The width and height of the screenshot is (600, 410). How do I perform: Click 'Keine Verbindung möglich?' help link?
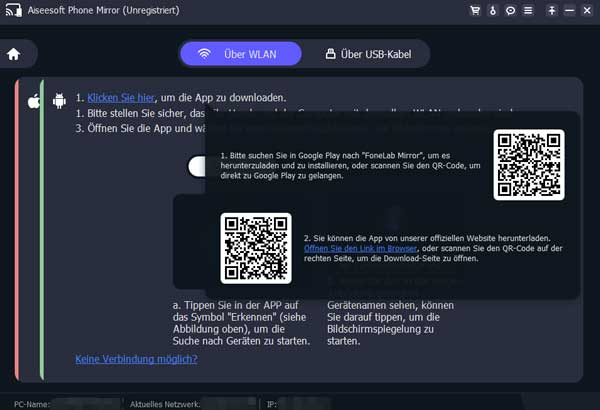pos(136,359)
